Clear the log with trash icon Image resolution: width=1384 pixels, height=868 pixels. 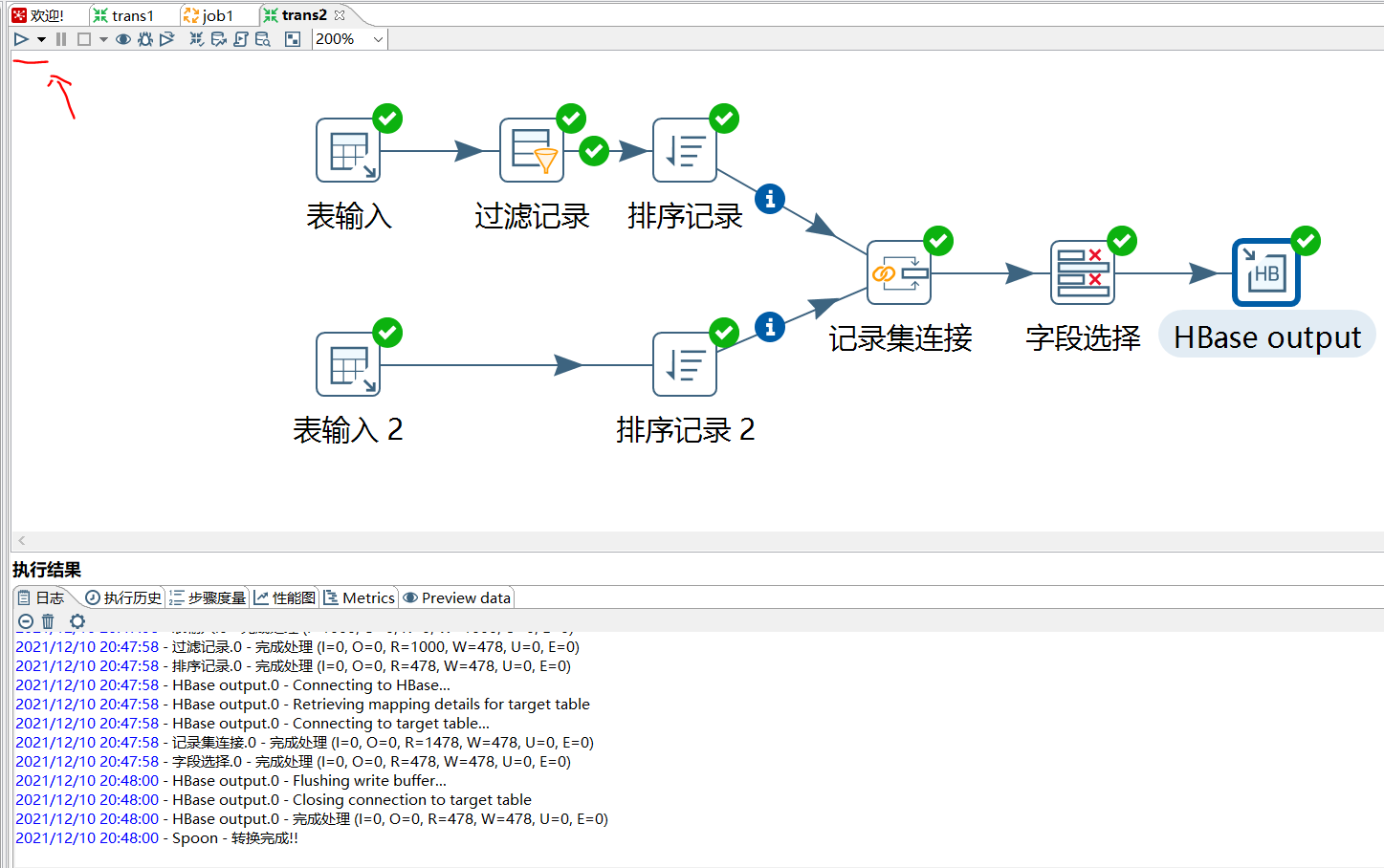click(x=48, y=621)
